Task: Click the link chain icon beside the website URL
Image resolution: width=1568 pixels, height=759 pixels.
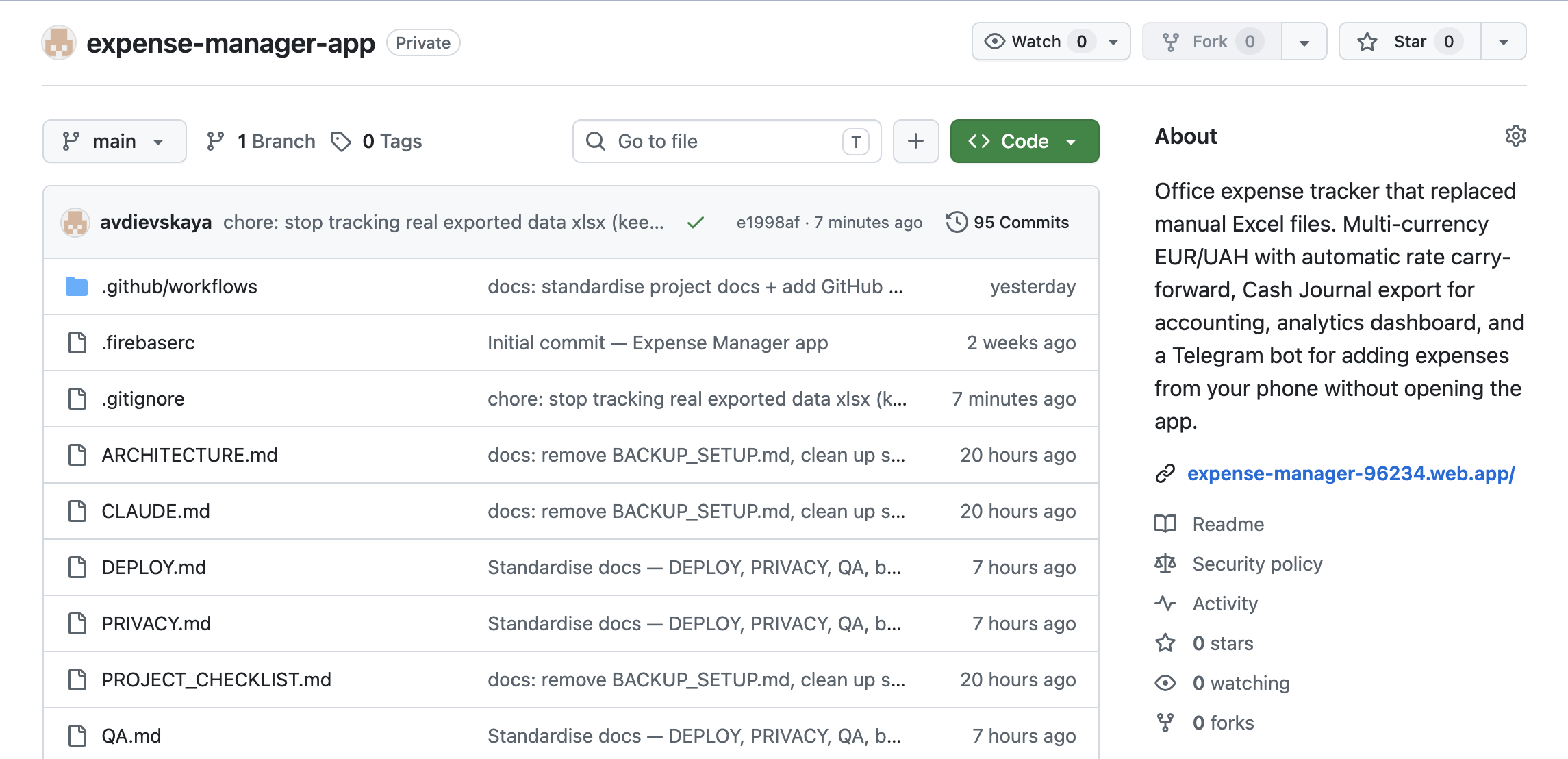Action: [1165, 473]
